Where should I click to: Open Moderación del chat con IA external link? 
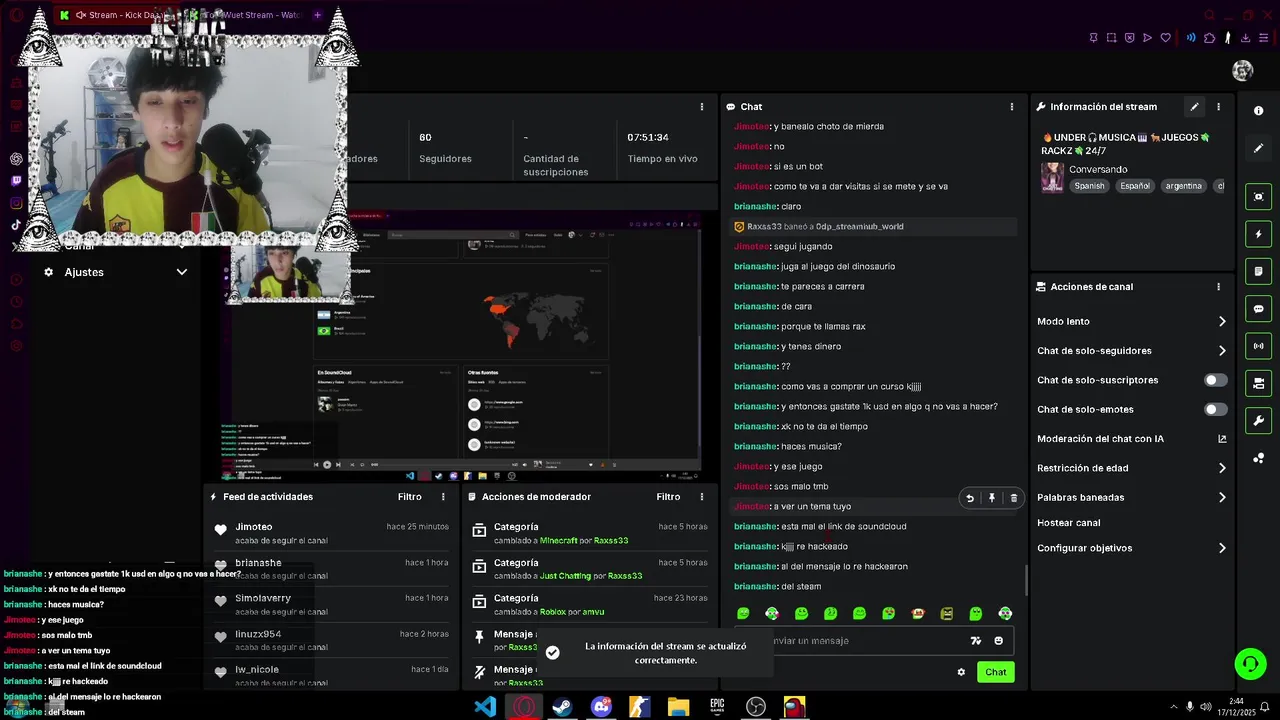(1222, 439)
